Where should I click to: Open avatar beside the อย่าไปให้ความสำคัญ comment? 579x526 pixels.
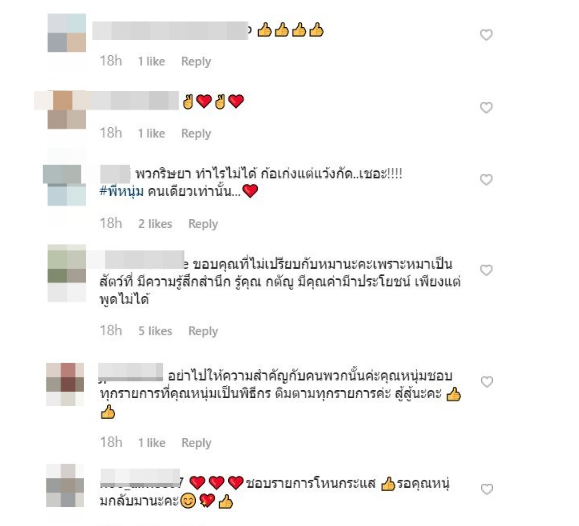[65, 385]
